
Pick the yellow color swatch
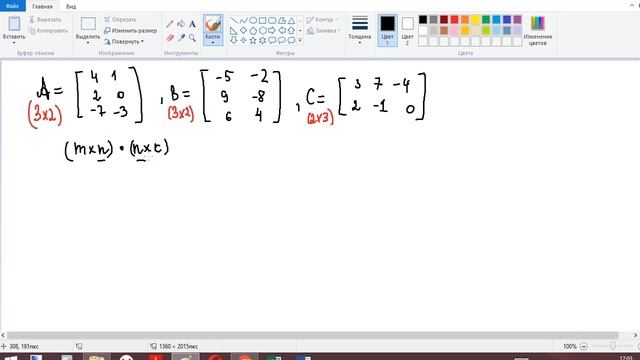point(476,20)
